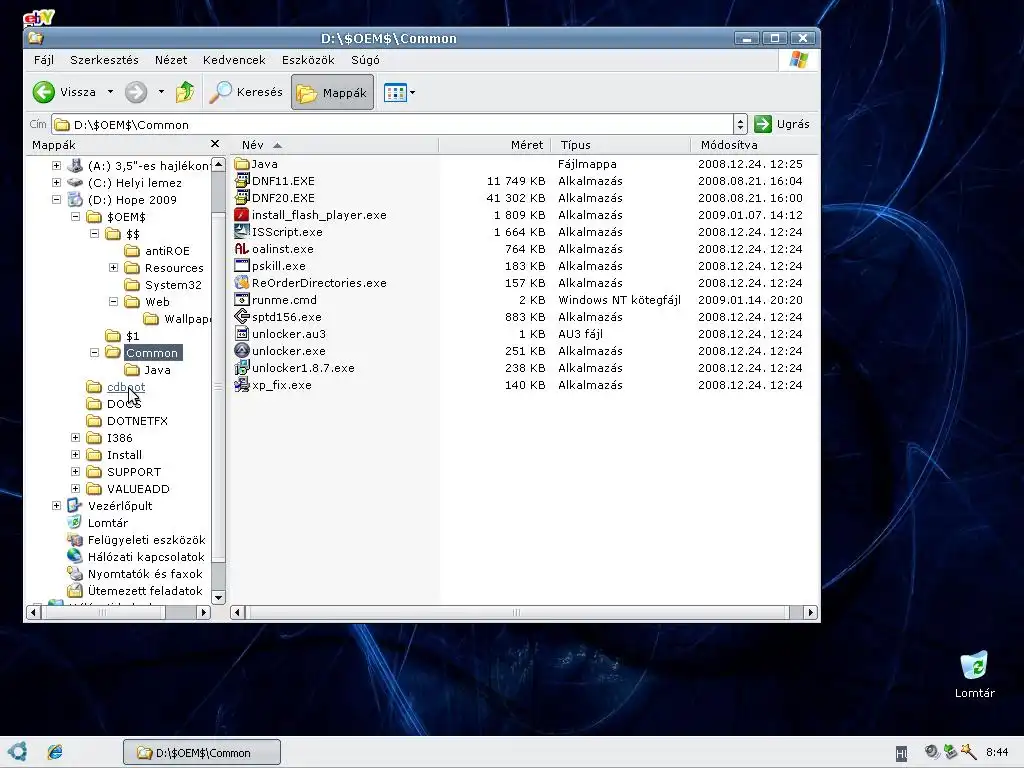
Task: Click file list horizontal scroll right arrow
Action: point(810,613)
